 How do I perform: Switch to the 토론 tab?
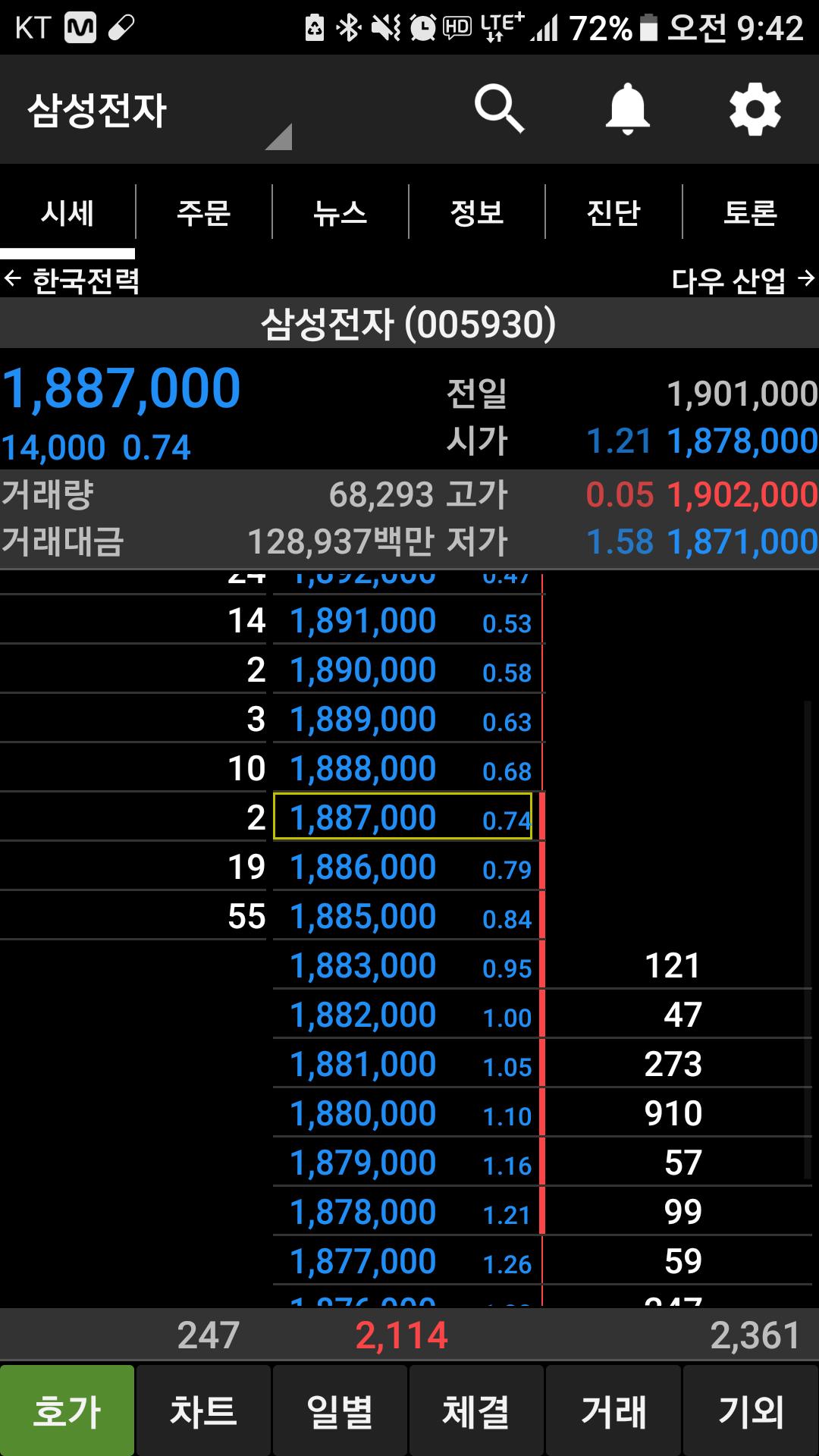point(750,212)
